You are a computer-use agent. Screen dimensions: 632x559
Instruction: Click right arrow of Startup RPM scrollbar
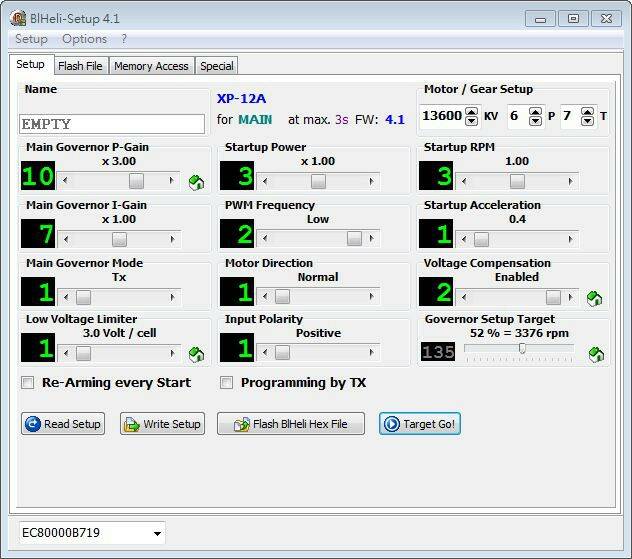click(x=570, y=181)
